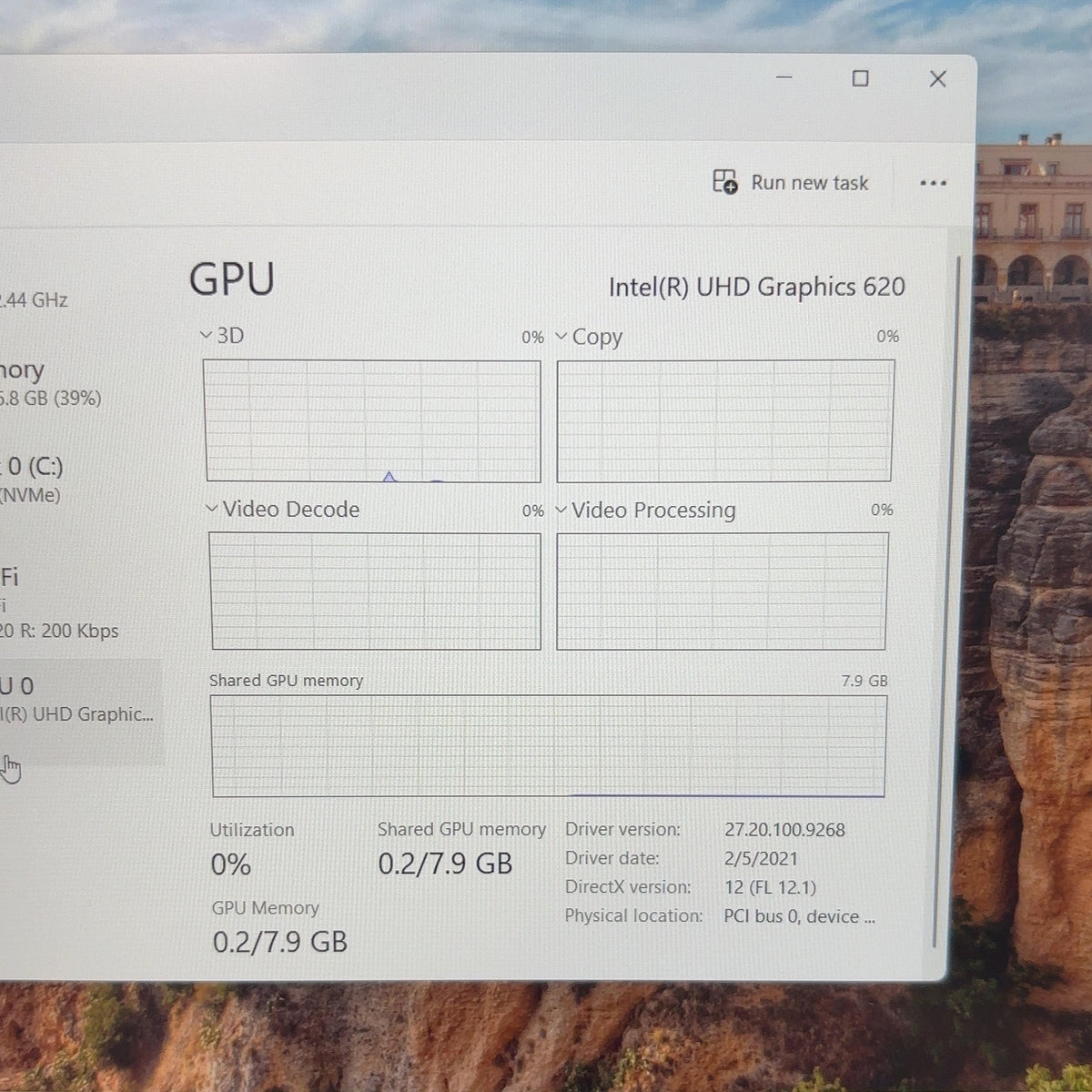Click the Shared GPU memory graph
The height and width of the screenshot is (1092, 1092).
tap(549, 746)
